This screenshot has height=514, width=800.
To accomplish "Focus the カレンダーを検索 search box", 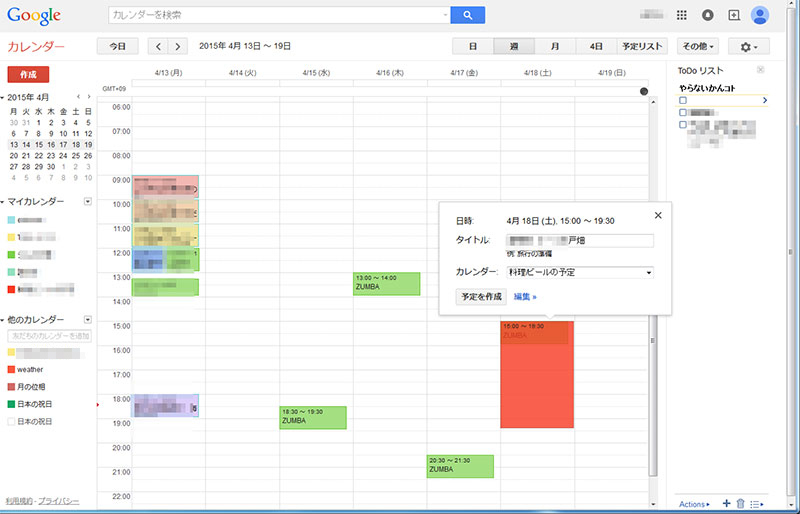I will tap(279, 15).
